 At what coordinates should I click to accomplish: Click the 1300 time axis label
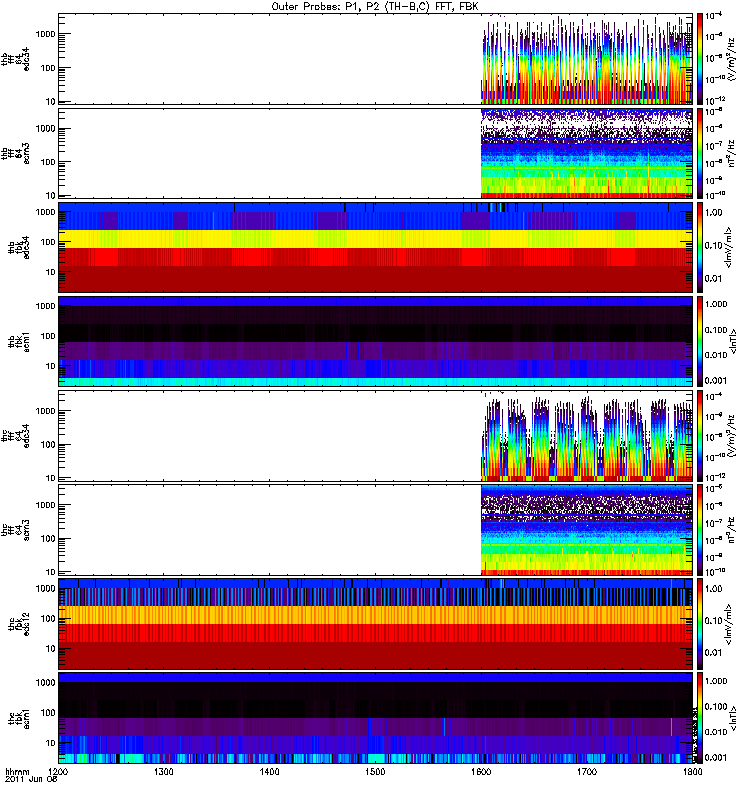[x=163, y=771]
